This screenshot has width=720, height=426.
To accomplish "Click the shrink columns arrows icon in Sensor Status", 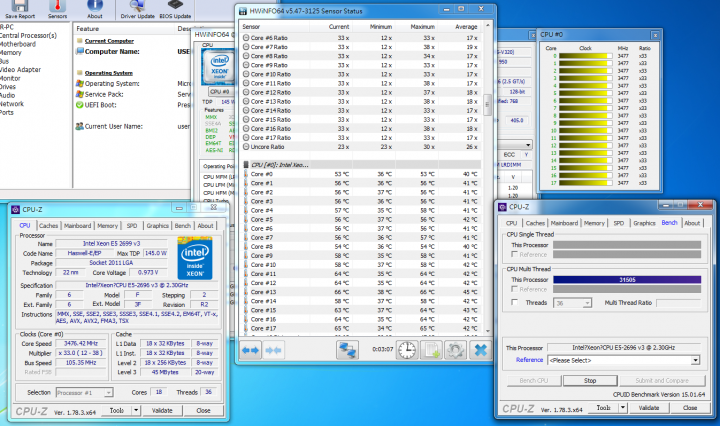I will (x=273, y=350).
